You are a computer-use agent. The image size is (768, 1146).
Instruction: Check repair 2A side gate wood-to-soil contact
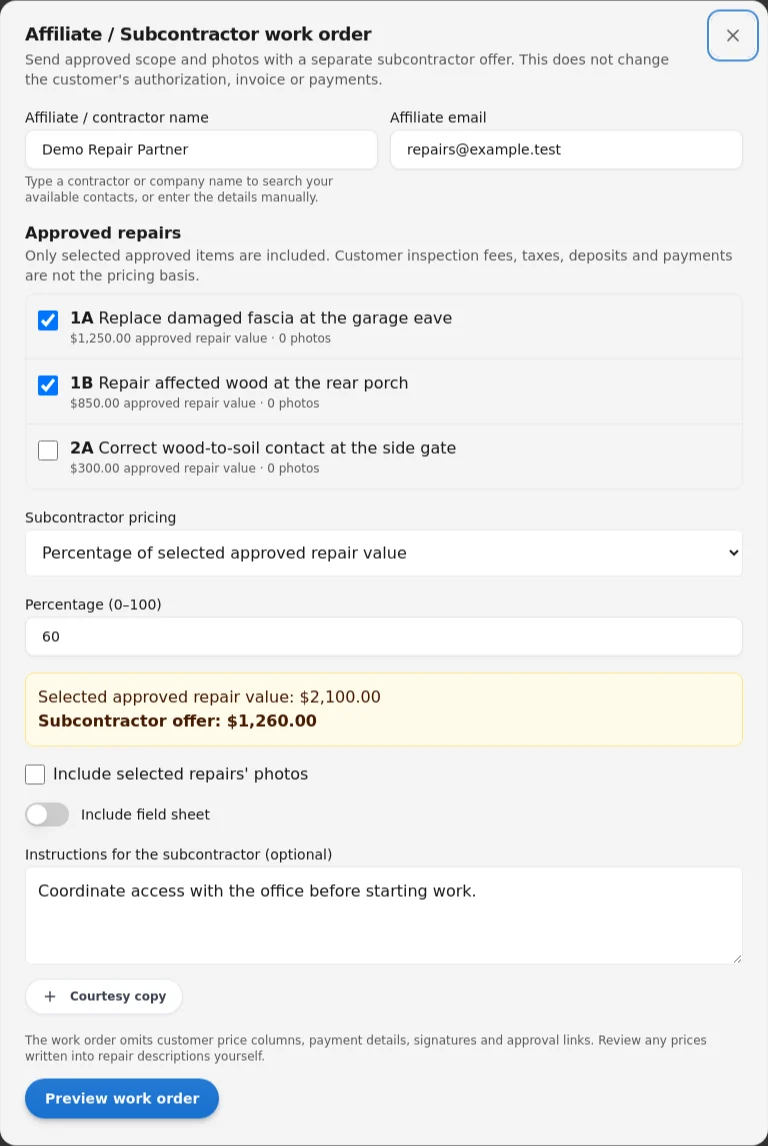pos(48,450)
